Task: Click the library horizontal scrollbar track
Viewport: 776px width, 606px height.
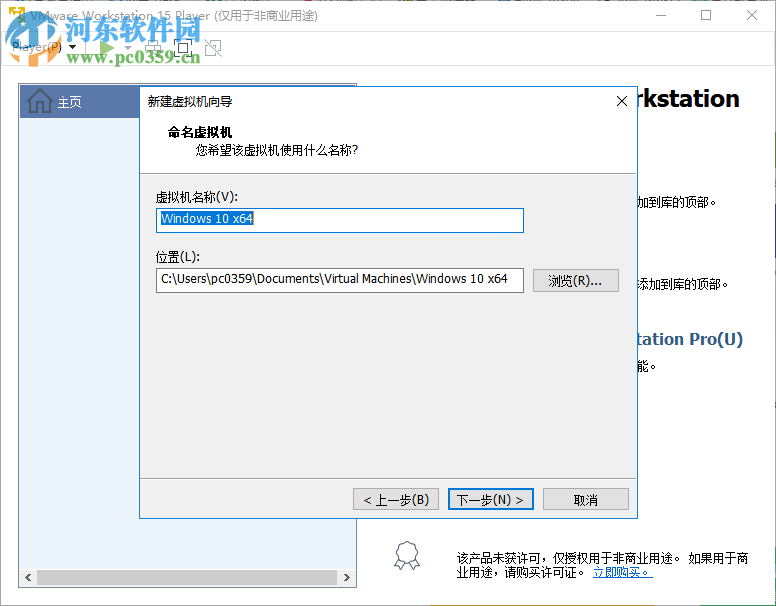Action: [x=187, y=577]
